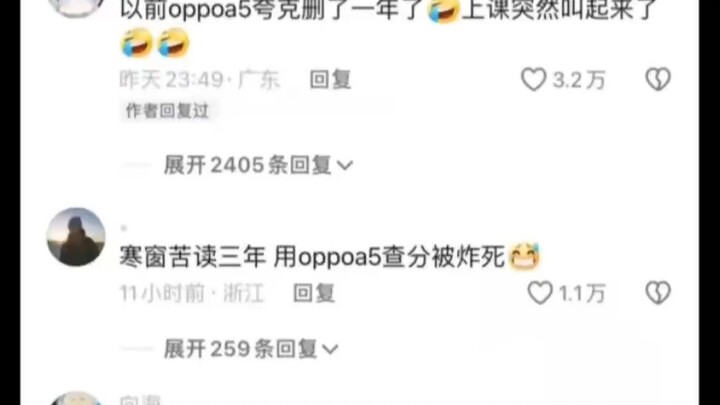Open the top commenter's avatar
This screenshot has height=405, width=720.
click(x=76, y=8)
